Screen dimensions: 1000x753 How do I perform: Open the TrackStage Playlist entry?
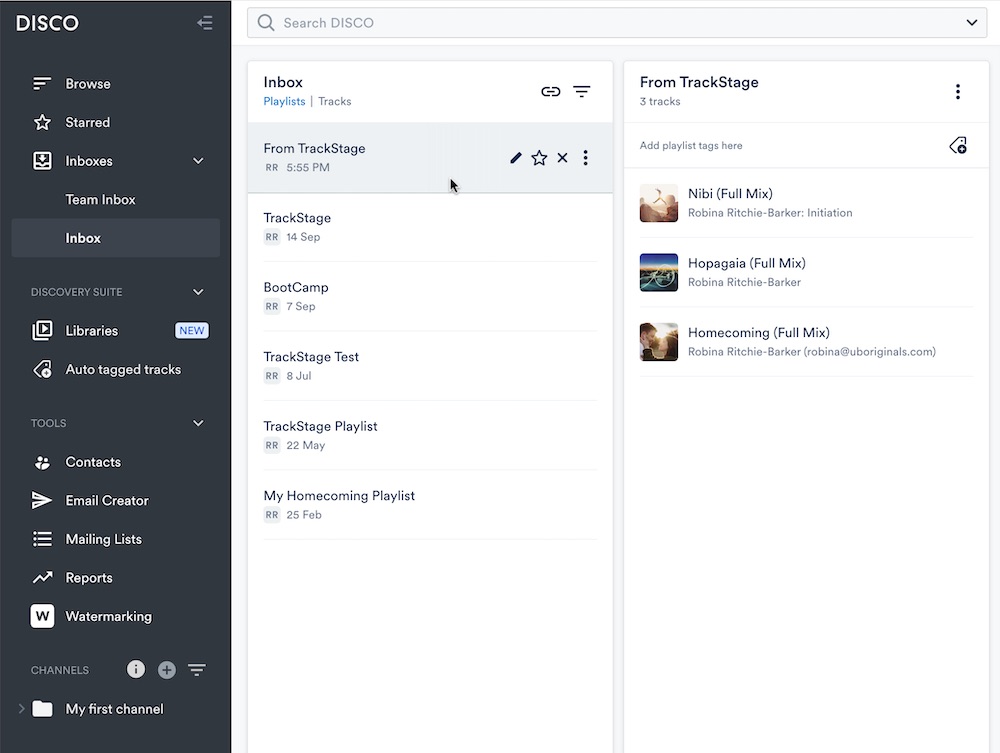(x=430, y=435)
